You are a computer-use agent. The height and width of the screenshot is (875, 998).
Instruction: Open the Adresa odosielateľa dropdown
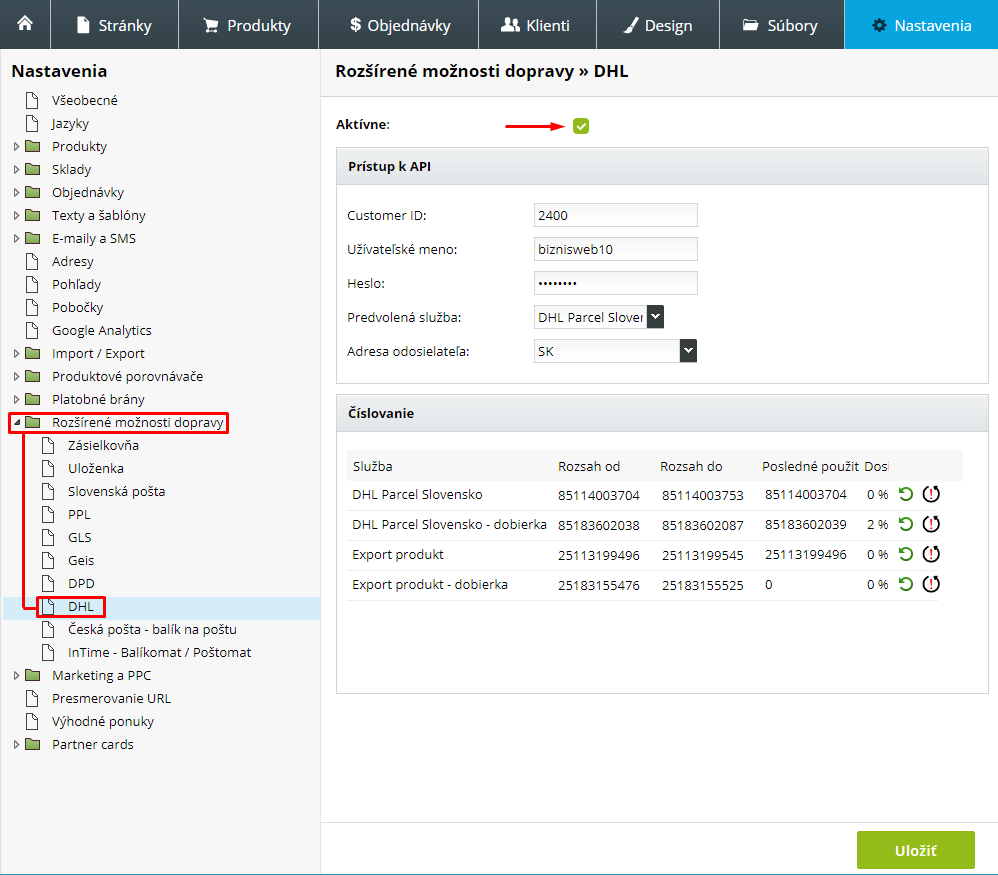tap(615, 351)
